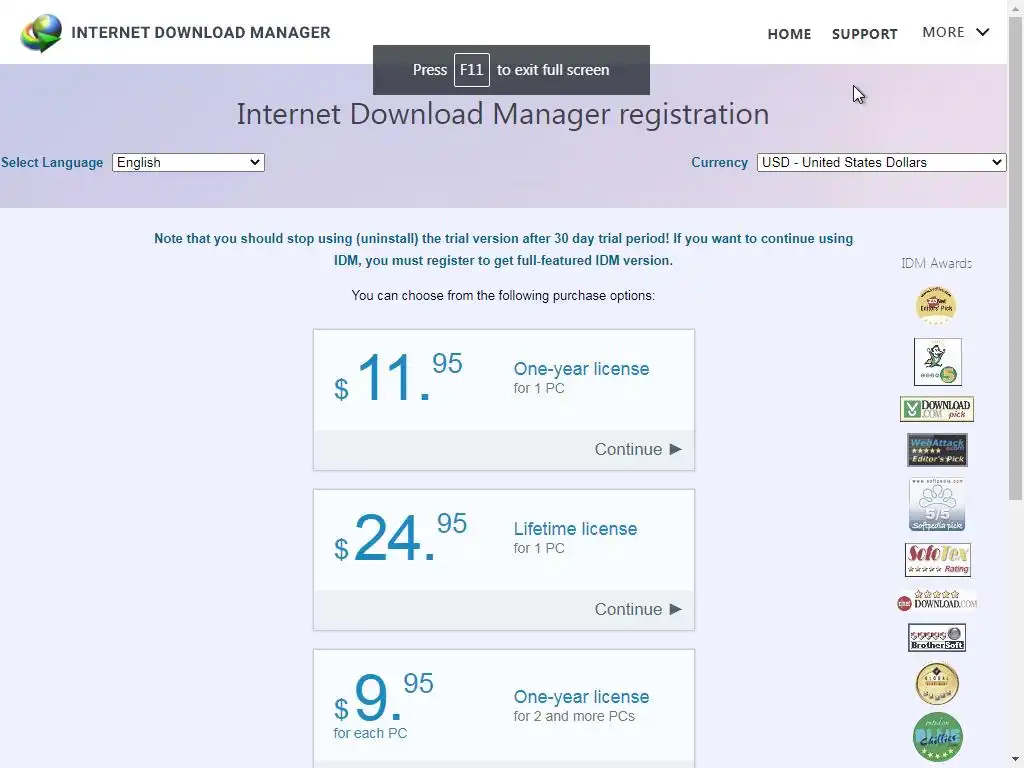This screenshot has height=768, width=1024.
Task: Click the F11 key hint in fullscreen notice
Action: [x=472, y=70]
